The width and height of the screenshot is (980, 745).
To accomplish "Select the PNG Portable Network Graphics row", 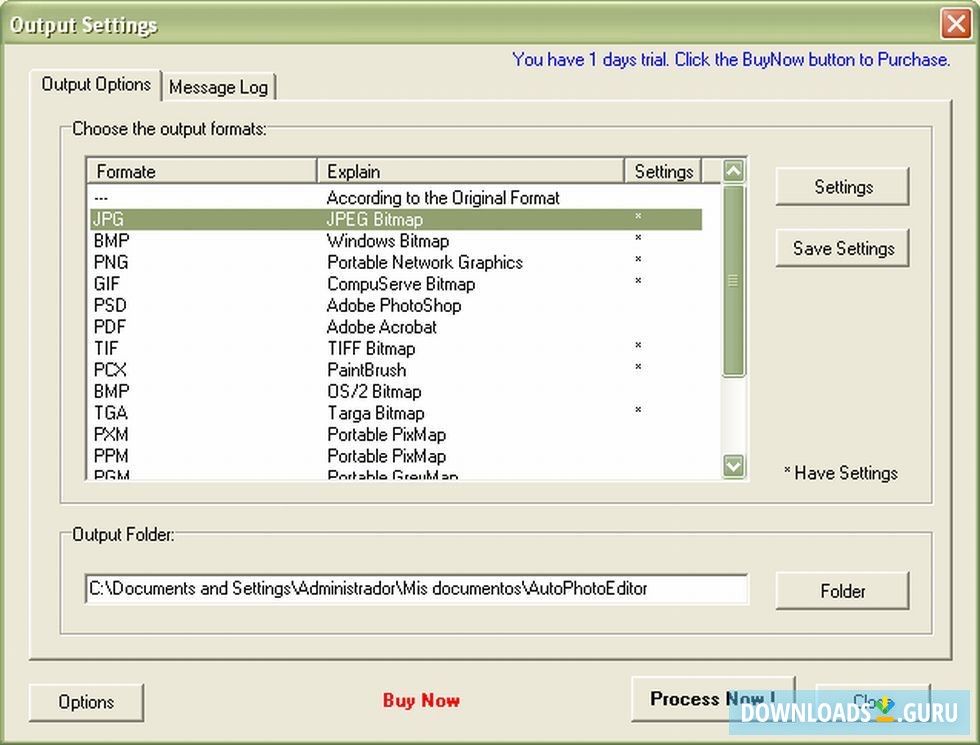I will (396, 262).
